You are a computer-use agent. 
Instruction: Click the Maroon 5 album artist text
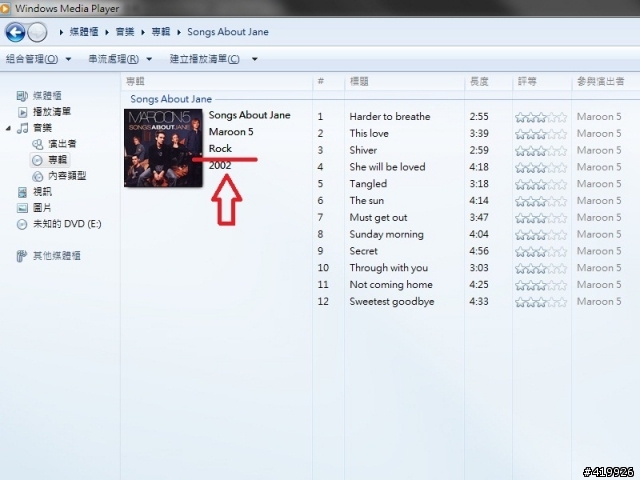[x=231, y=132]
